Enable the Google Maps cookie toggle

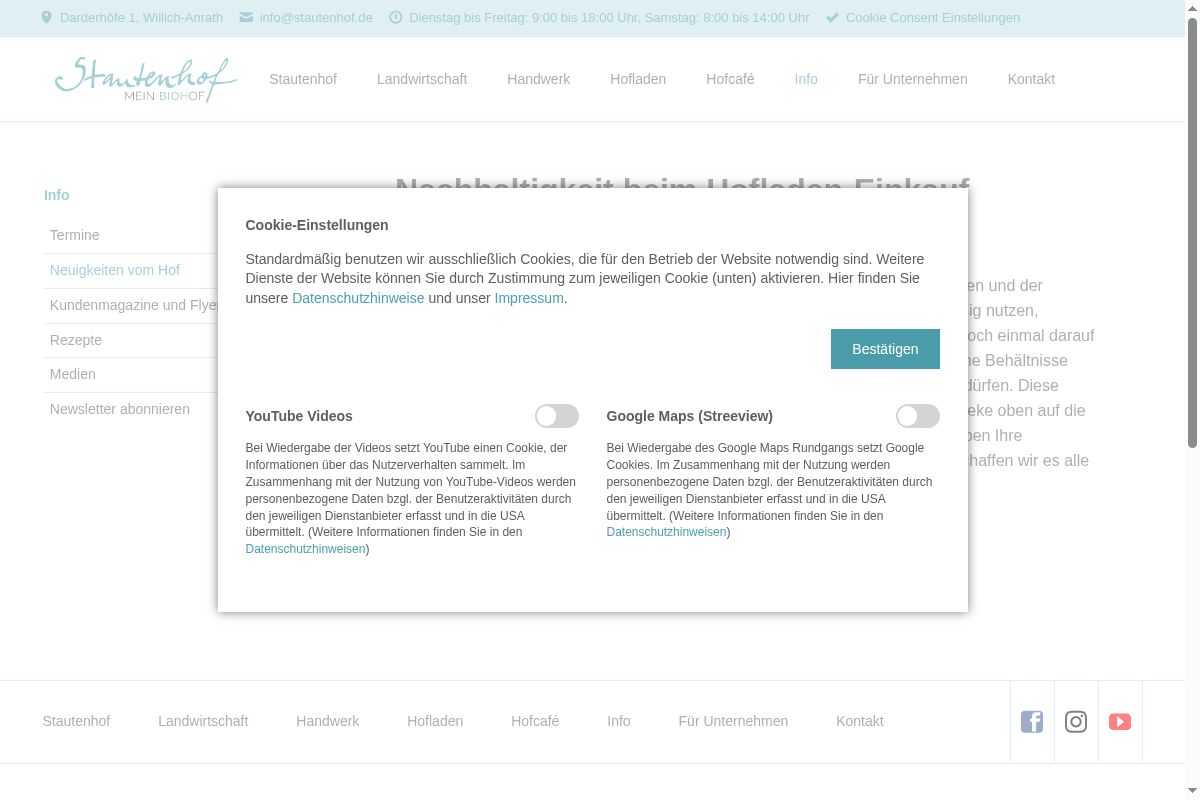917,416
